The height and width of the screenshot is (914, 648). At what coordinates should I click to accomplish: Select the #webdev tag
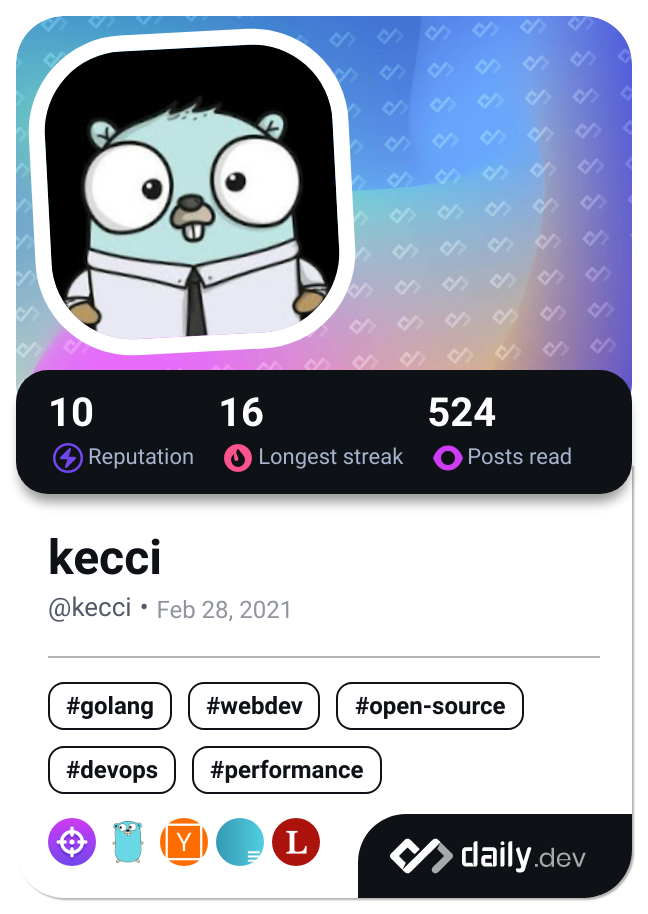[x=254, y=706]
